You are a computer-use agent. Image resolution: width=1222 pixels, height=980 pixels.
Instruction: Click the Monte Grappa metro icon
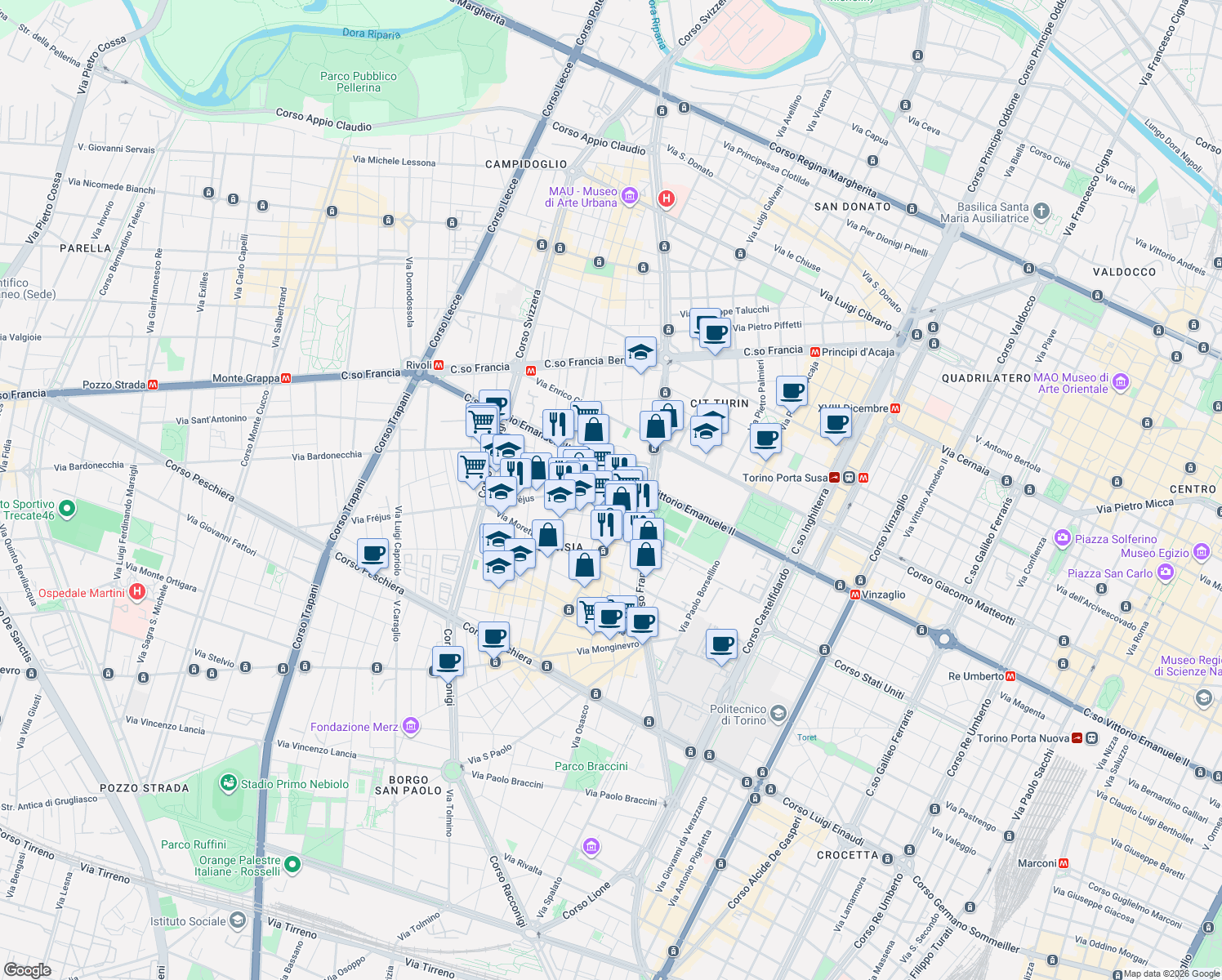click(x=286, y=378)
